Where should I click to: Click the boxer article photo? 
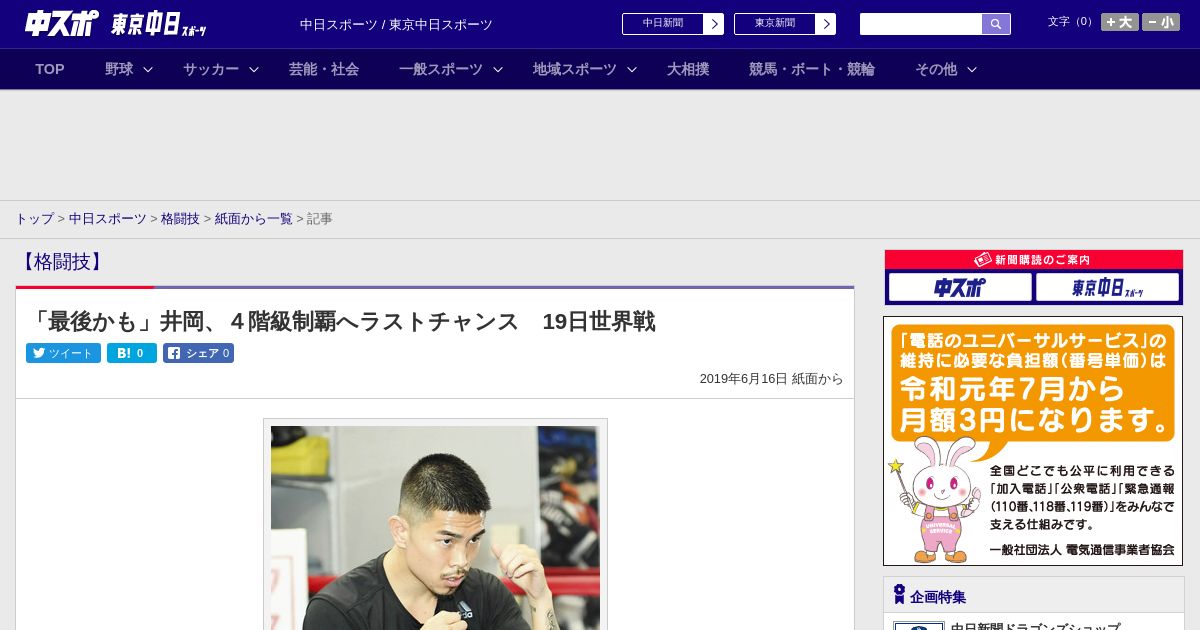[435, 528]
